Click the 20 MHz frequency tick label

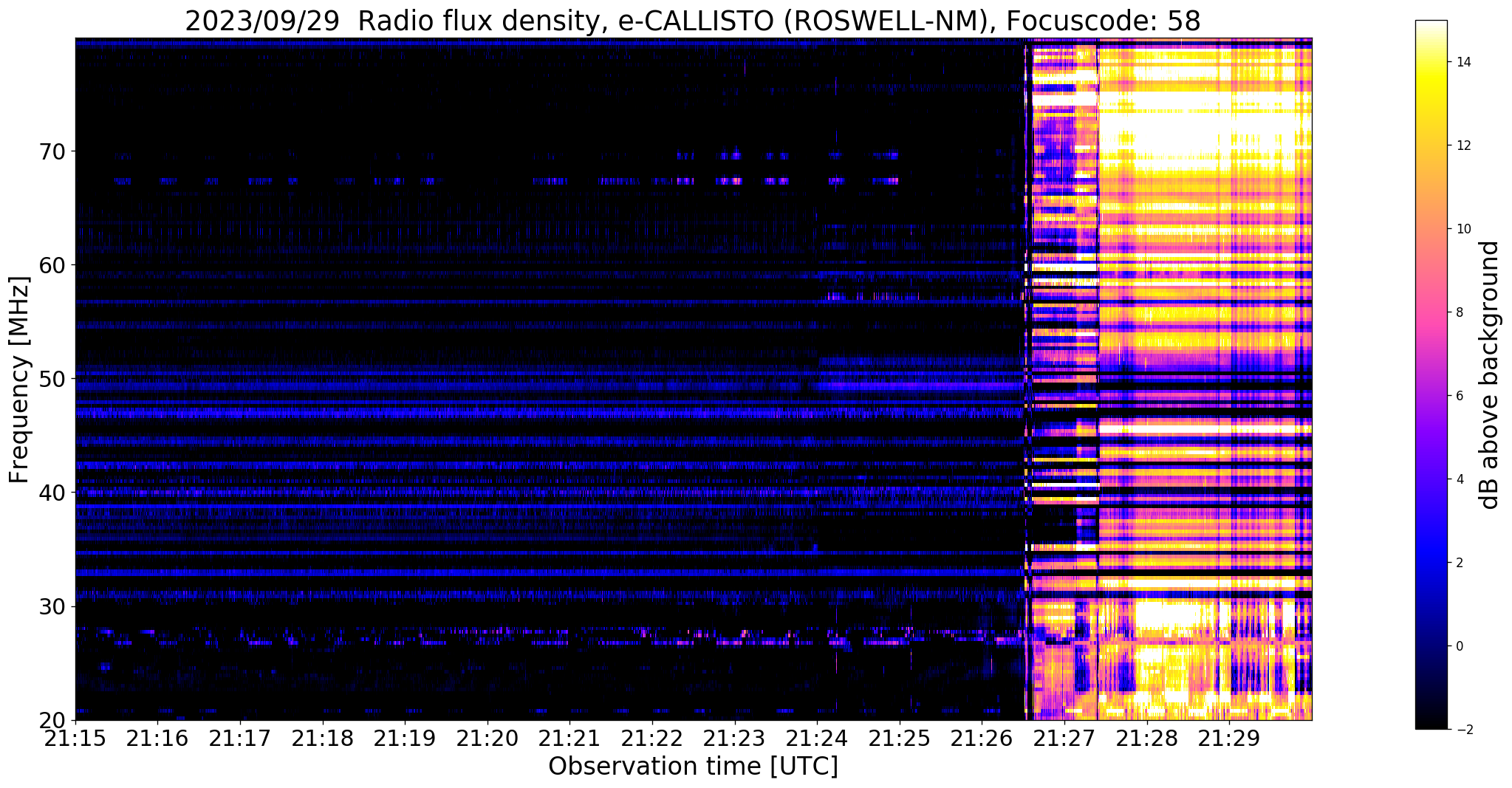(51, 720)
